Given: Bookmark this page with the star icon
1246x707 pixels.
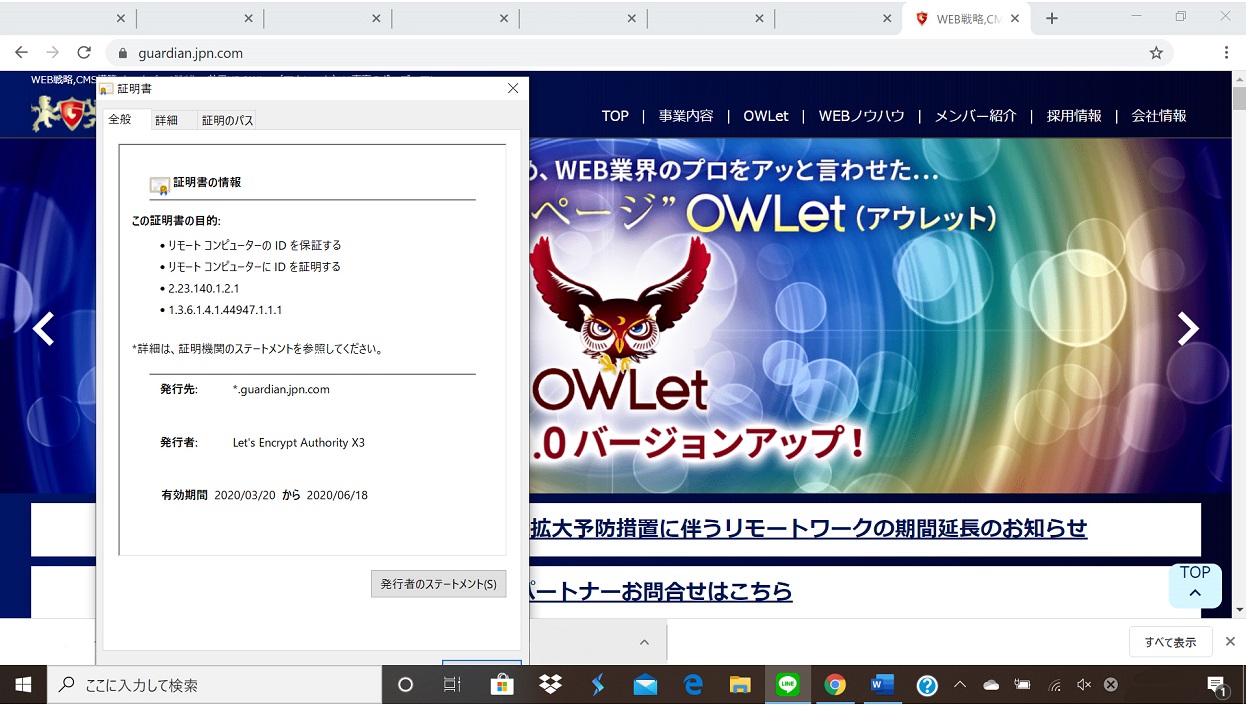Looking at the screenshot, I should [x=1156, y=53].
